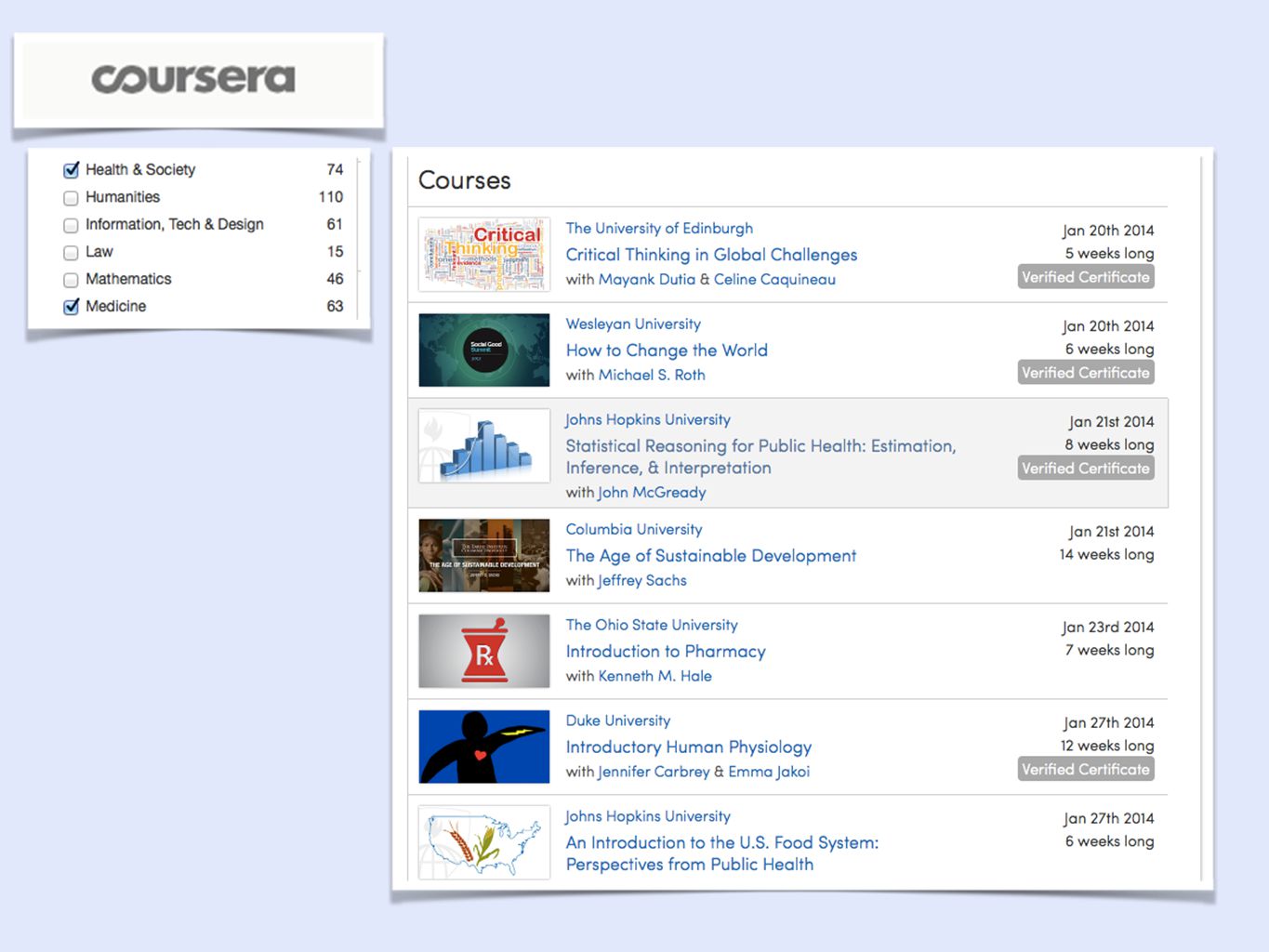Image resolution: width=1269 pixels, height=952 pixels.
Task: Click Verified Certificate badge for Critical Thinking course
Action: click(x=1086, y=277)
